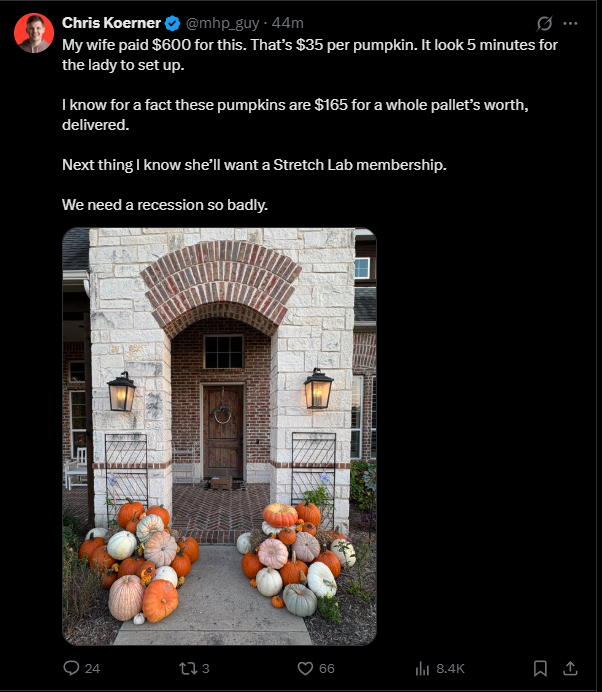Click the repost count 3
The image size is (602, 692).
point(206,669)
